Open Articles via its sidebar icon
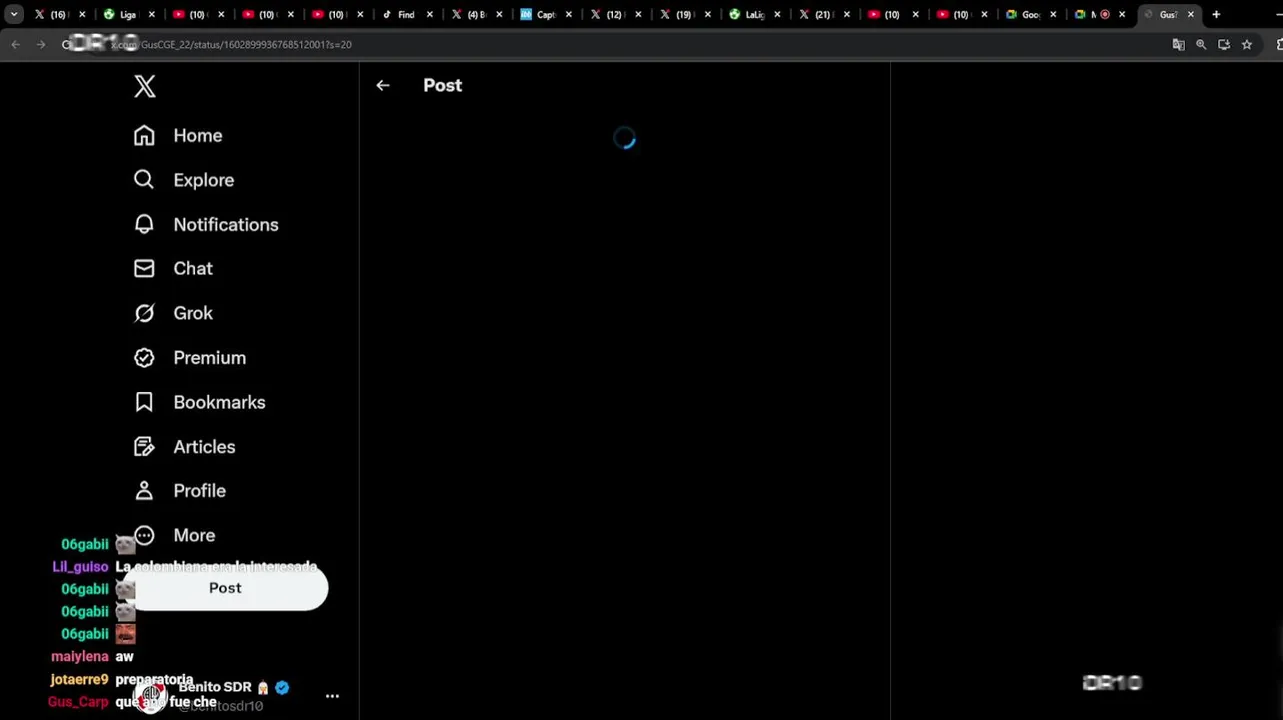 click(144, 446)
